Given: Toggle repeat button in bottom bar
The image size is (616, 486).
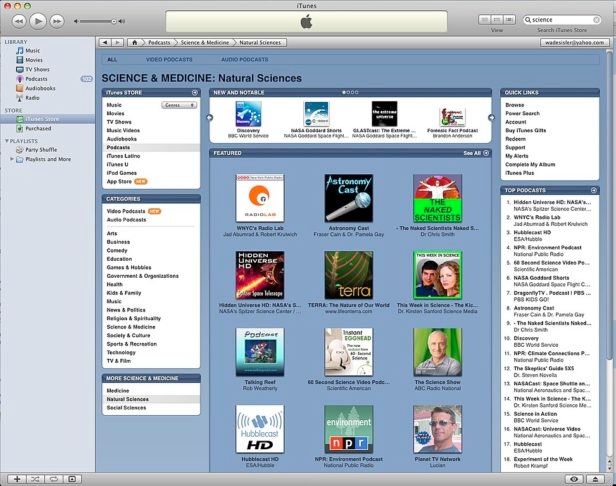Looking at the screenshot, I should [x=53, y=479].
